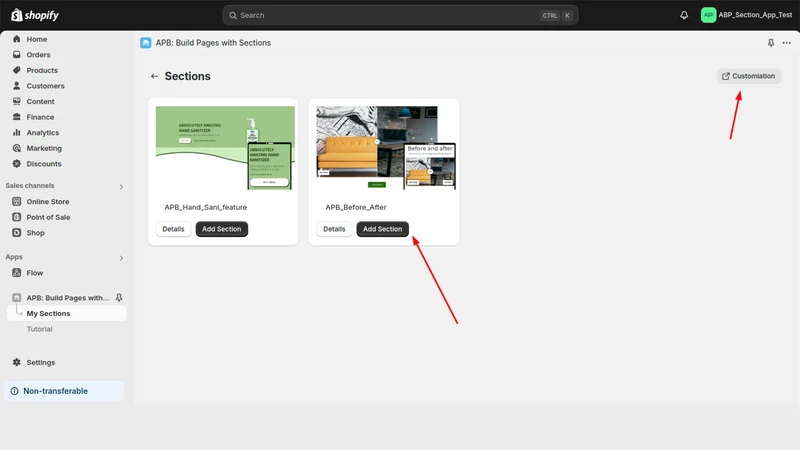
Task: Click the Point of Sale icon
Action: click(x=16, y=217)
